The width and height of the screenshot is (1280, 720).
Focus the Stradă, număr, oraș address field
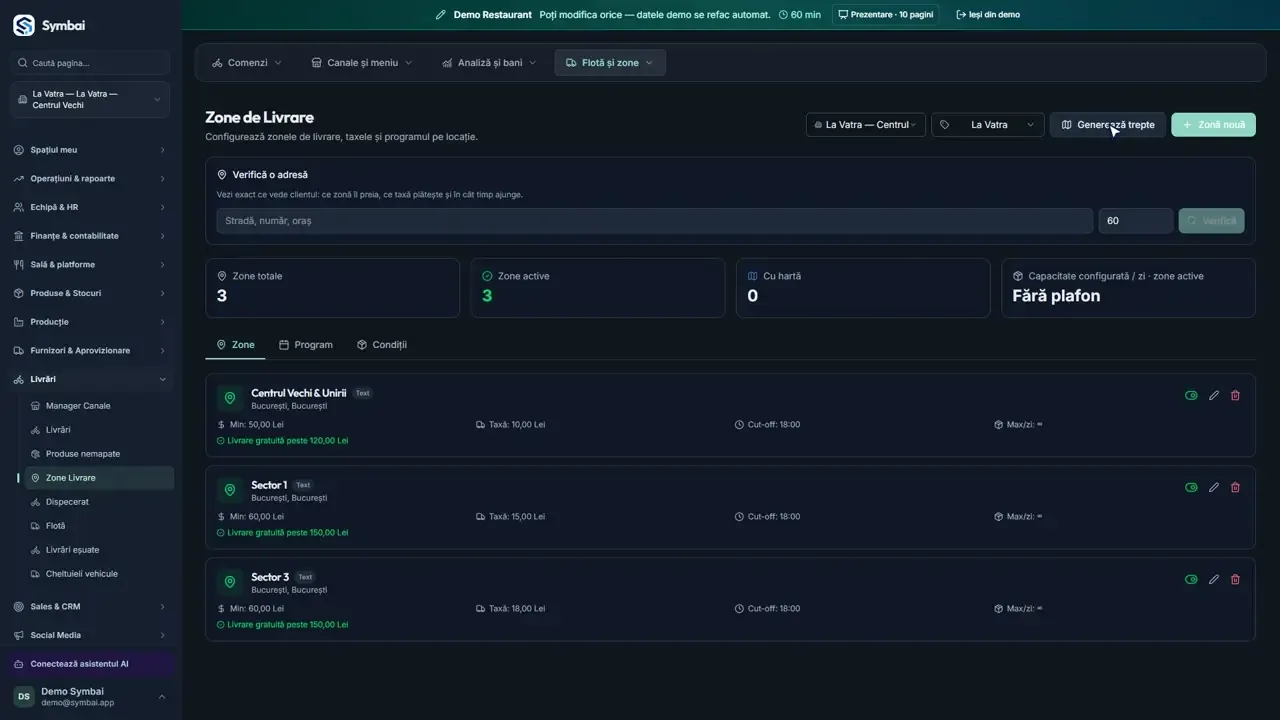pyautogui.click(x=654, y=221)
